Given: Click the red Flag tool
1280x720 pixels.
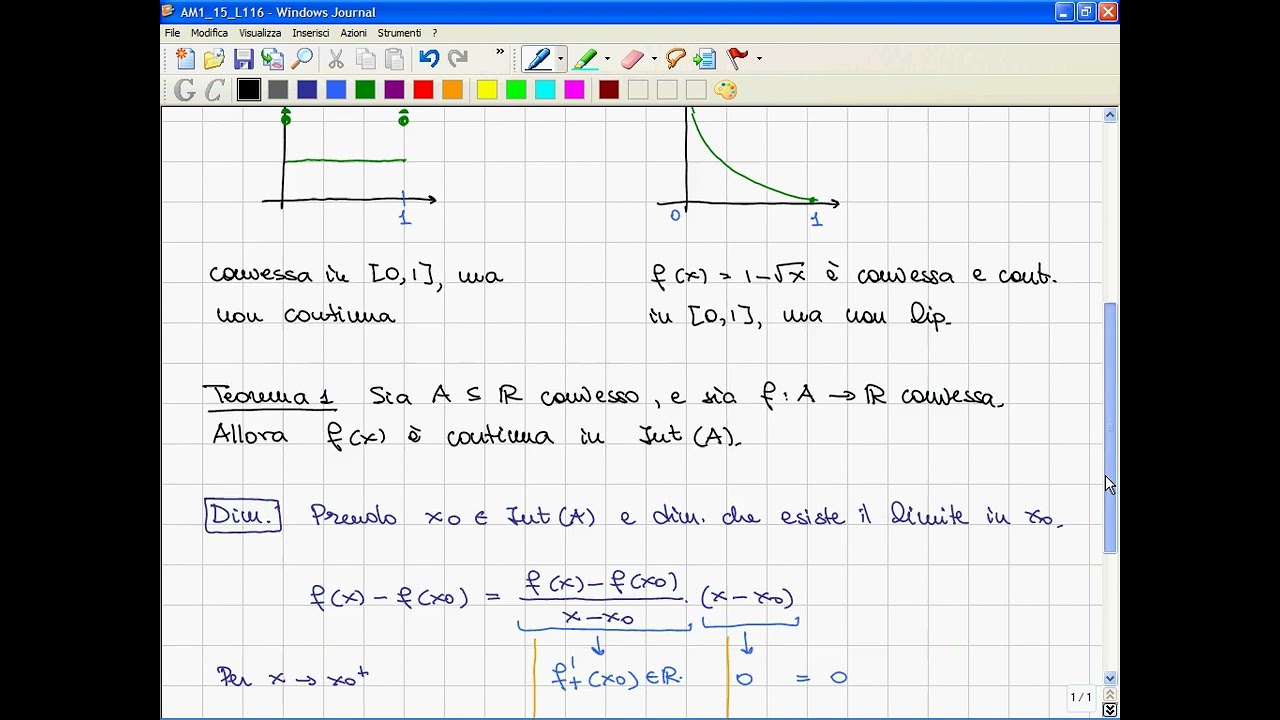Looking at the screenshot, I should coord(738,59).
